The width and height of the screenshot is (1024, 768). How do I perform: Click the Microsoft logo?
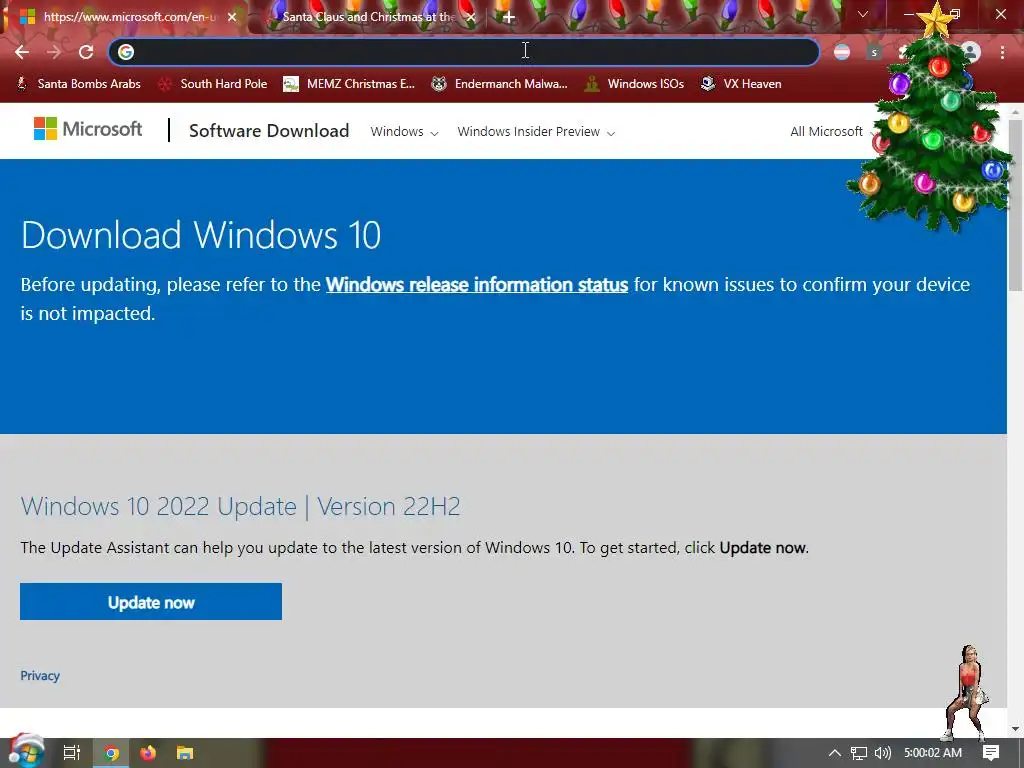click(88, 129)
